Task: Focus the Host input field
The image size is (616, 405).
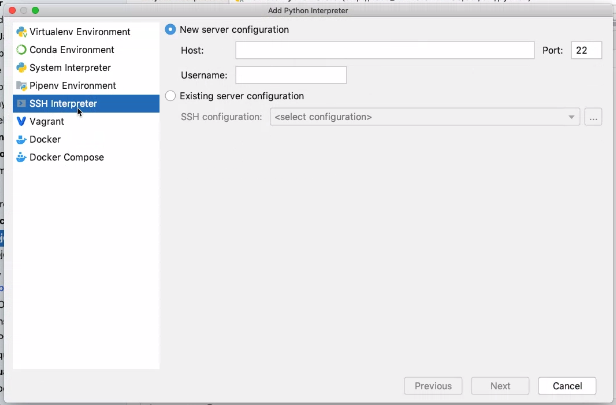Action: 385,50
